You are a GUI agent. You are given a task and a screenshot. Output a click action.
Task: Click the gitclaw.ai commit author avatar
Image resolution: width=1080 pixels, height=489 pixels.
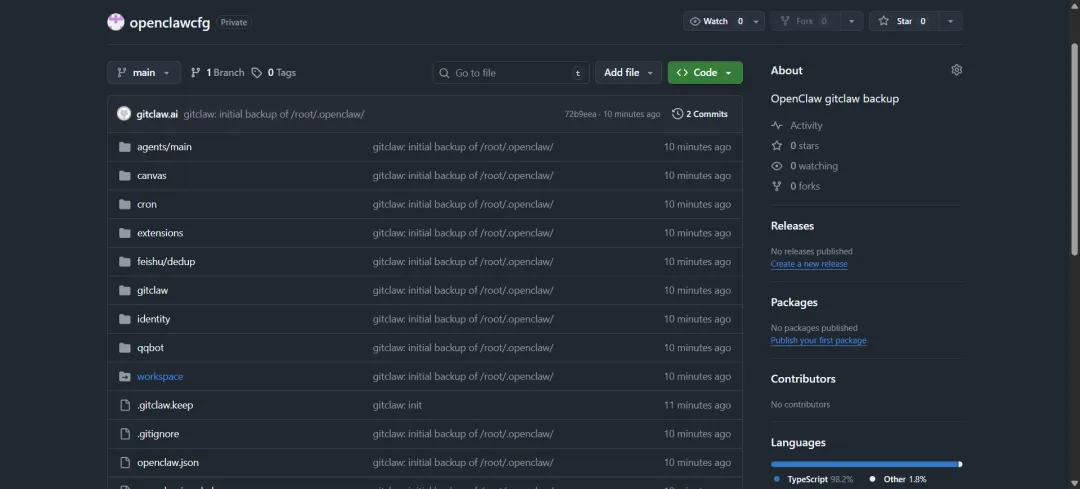(x=124, y=114)
